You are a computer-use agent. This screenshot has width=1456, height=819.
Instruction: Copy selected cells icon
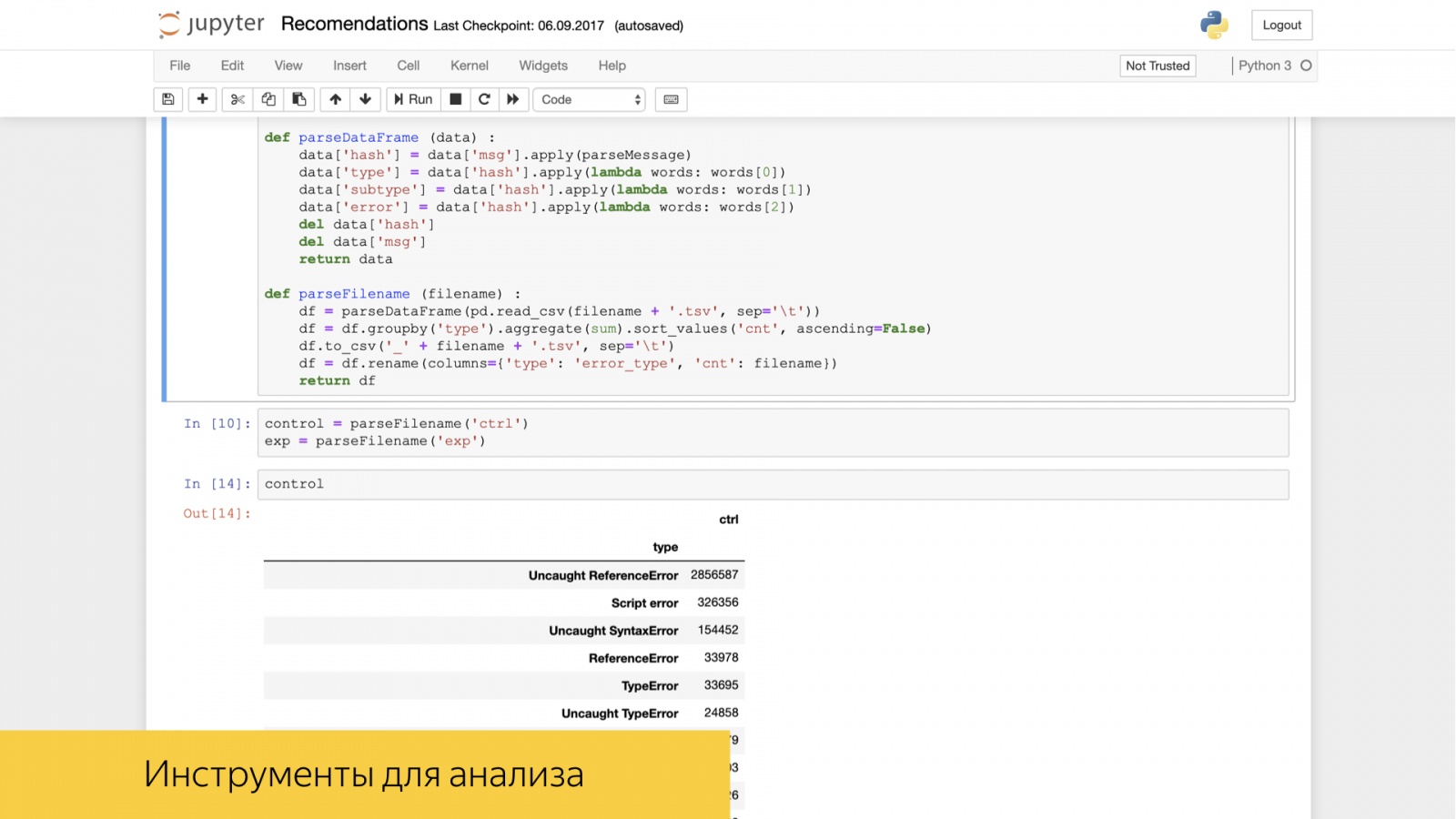coord(268,99)
